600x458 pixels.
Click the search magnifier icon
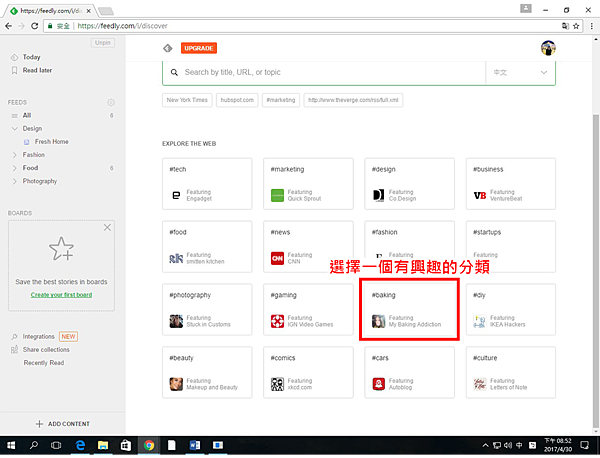174,72
